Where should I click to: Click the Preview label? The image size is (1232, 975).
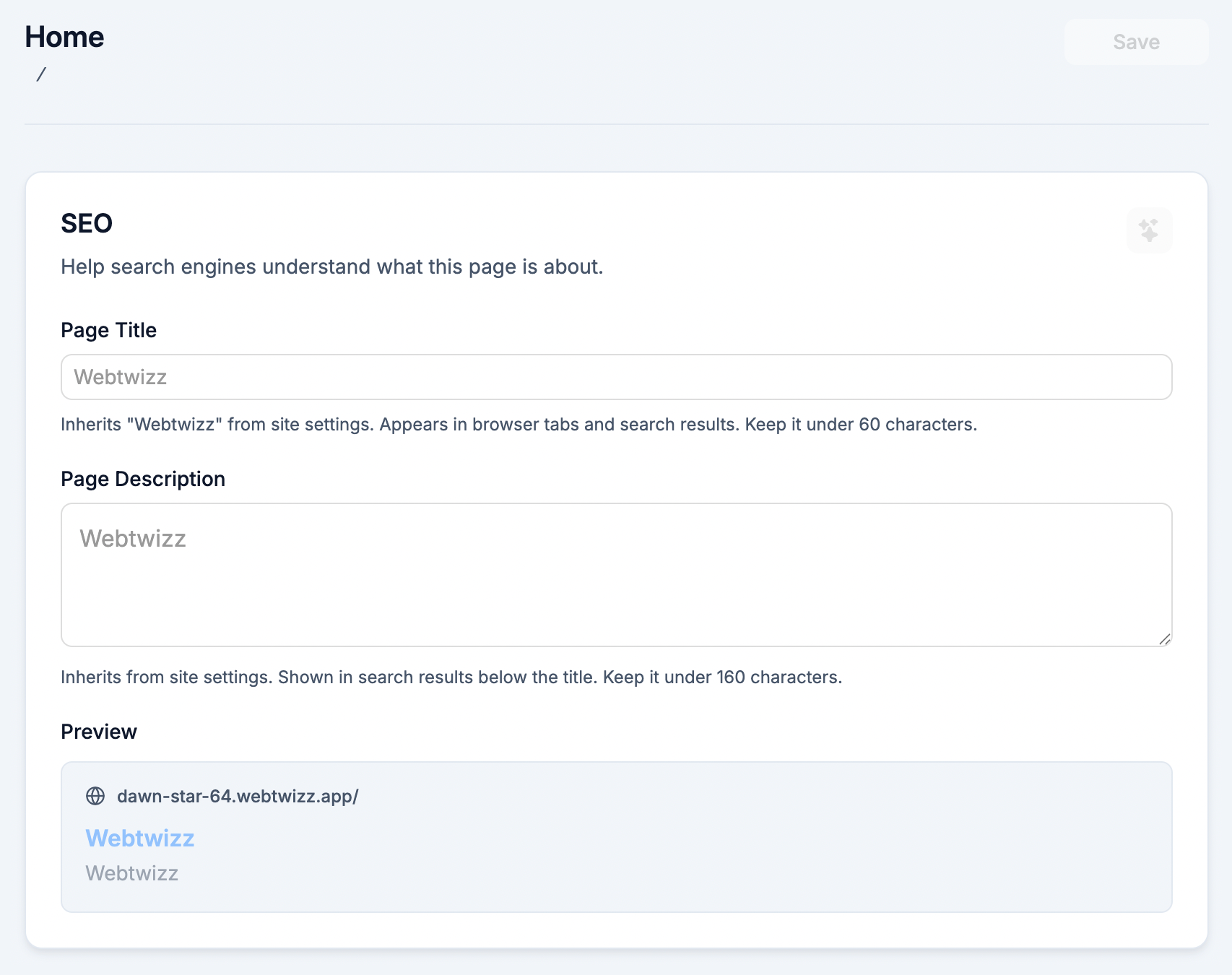point(99,732)
